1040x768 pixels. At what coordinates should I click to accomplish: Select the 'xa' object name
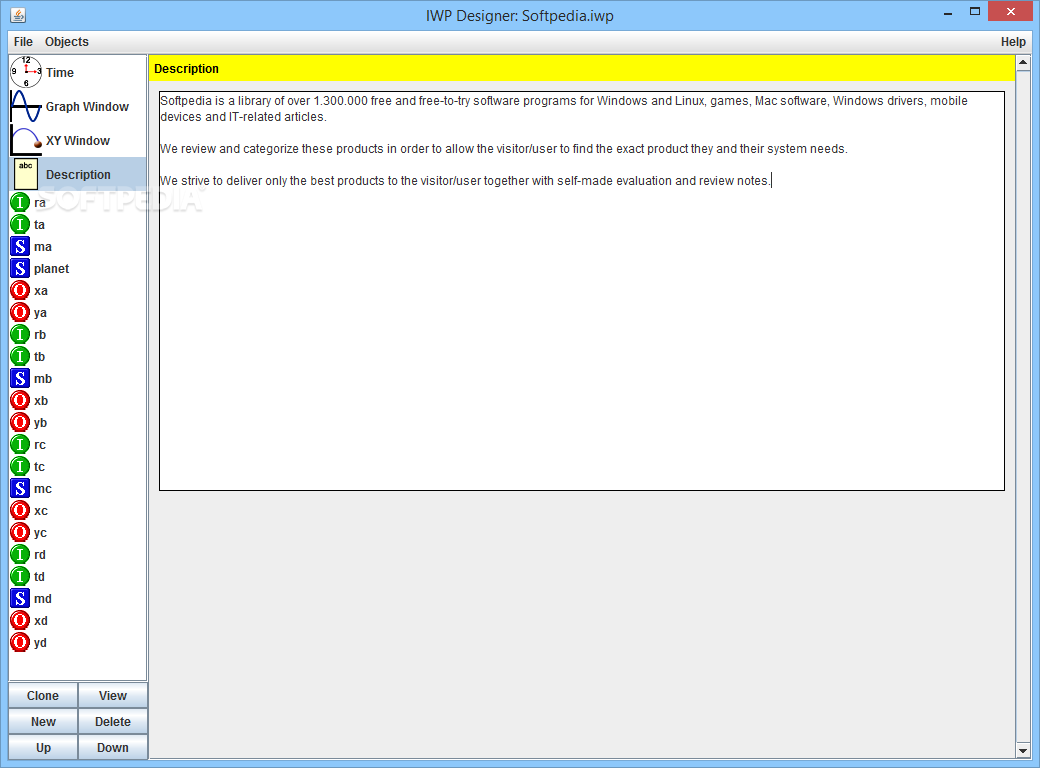(x=40, y=290)
